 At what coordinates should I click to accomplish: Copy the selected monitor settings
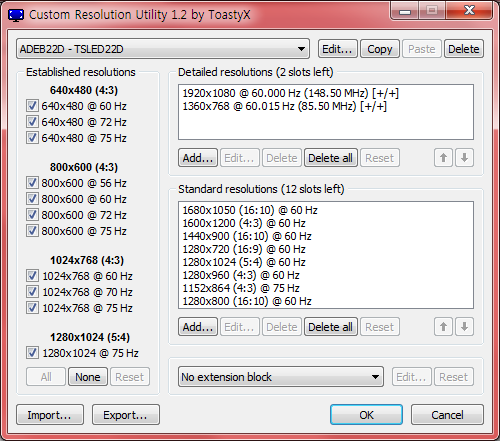tap(380, 49)
